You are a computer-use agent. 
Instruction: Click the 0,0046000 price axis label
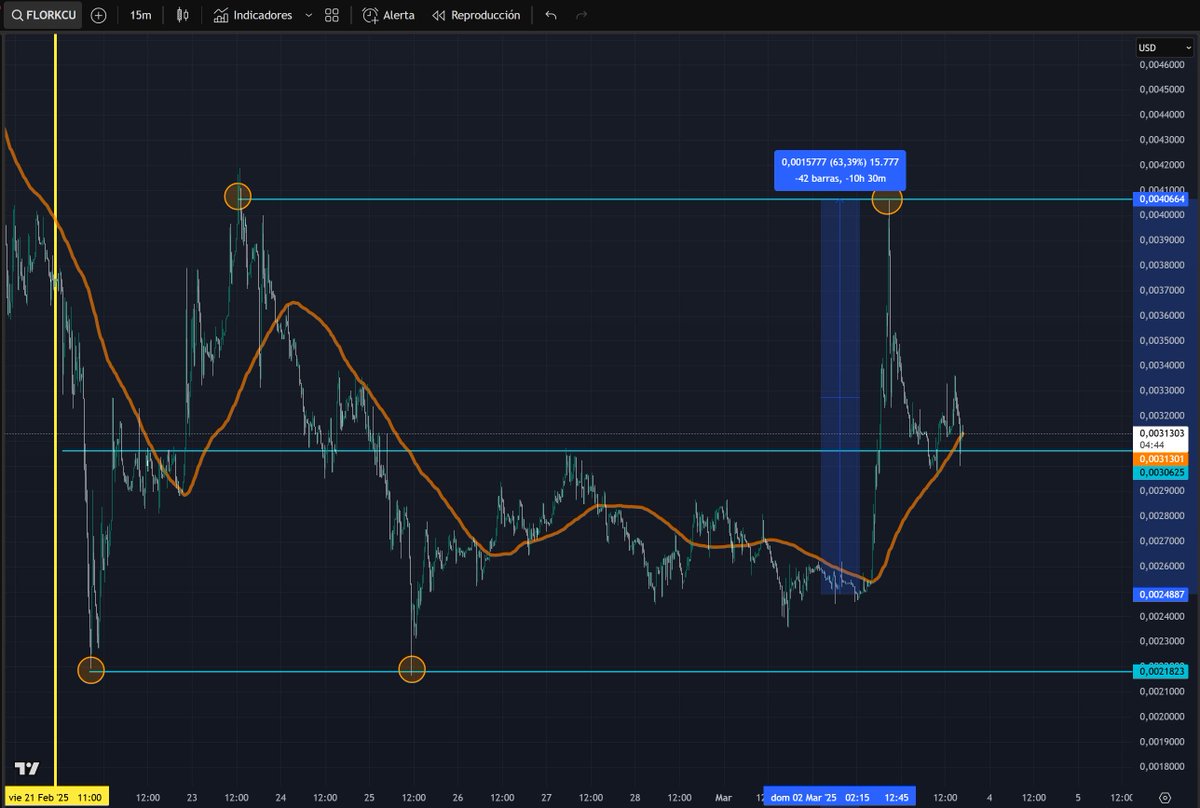click(x=1160, y=64)
